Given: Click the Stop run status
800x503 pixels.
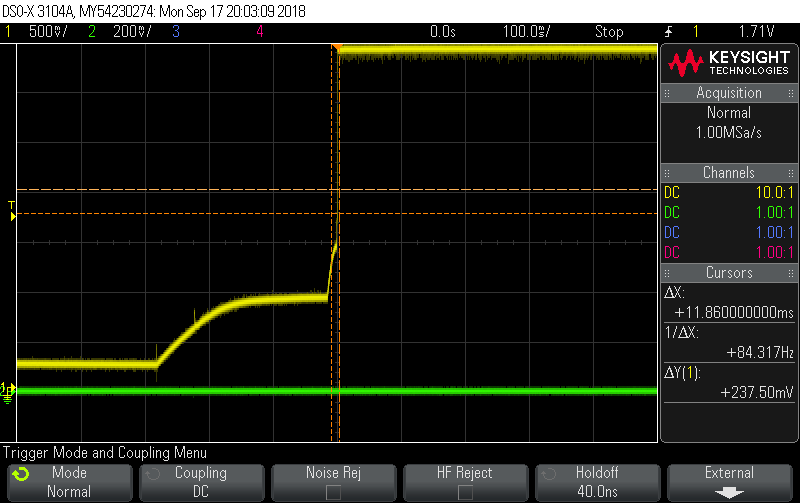Looking at the screenshot, I should (x=609, y=32).
